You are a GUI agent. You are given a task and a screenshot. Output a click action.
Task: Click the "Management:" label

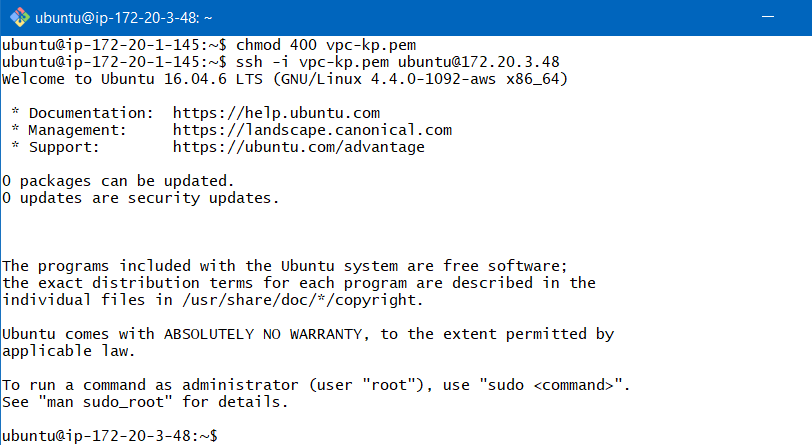pyautogui.click(x=78, y=130)
